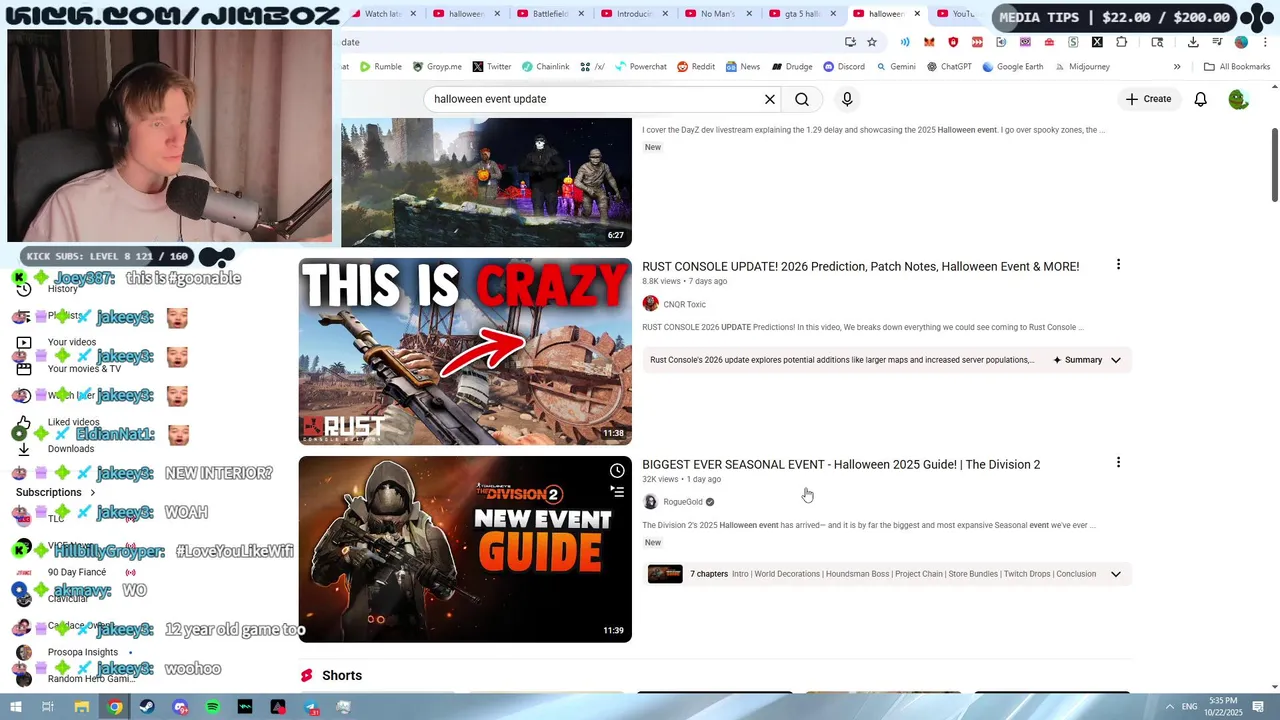
Task: Open the Midjourney bookmark
Action: (x=1082, y=67)
